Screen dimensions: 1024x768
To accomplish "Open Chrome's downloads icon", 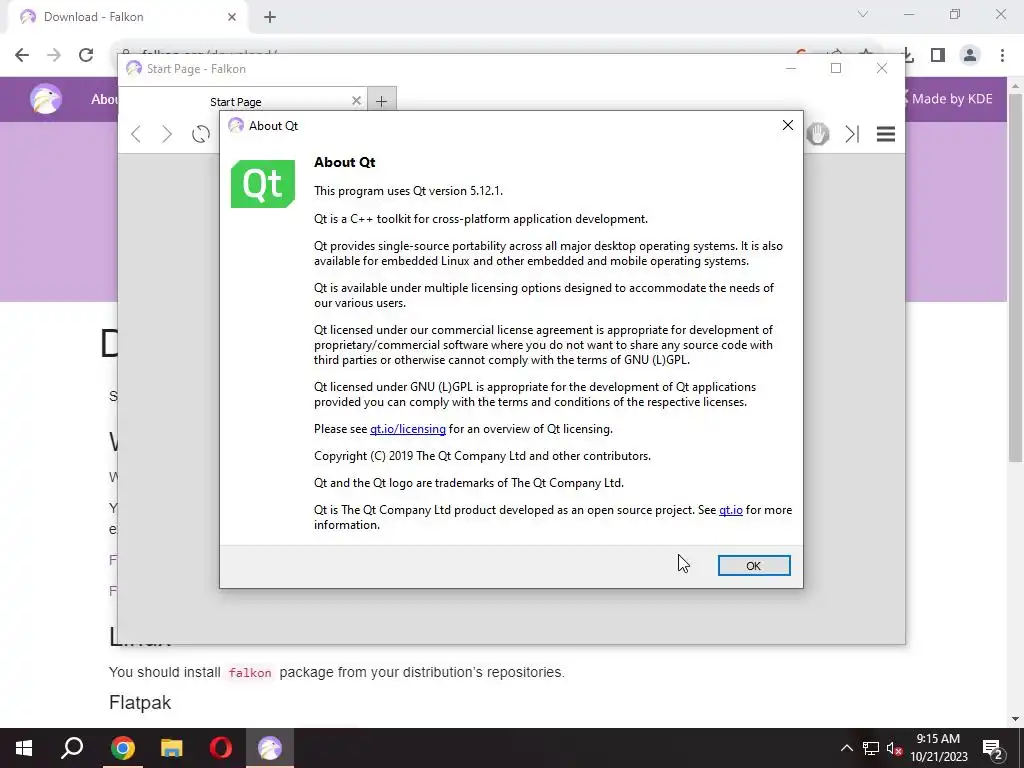I will click(906, 56).
